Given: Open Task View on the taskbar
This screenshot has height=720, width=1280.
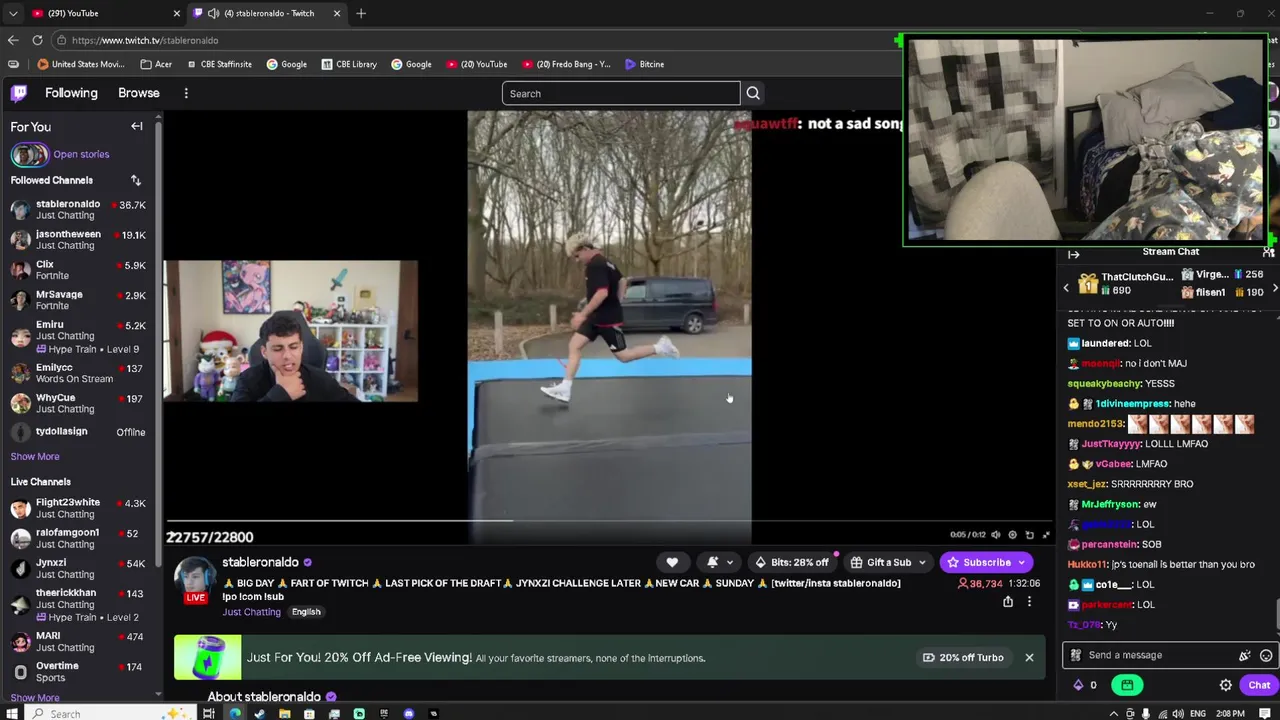Looking at the screenshot, I should click(209, 713).
